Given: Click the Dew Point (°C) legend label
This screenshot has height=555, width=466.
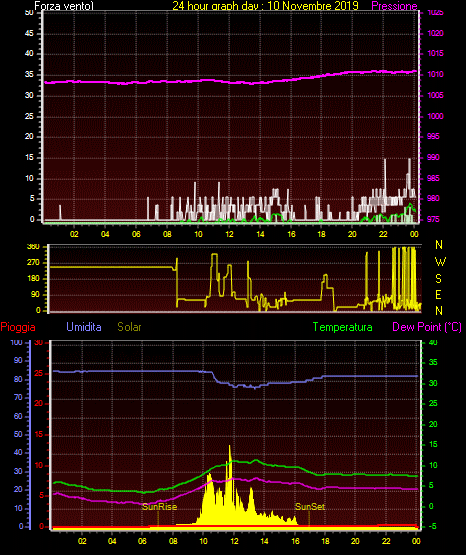Looking at the screenshot, I should click(x=427, y=327).
